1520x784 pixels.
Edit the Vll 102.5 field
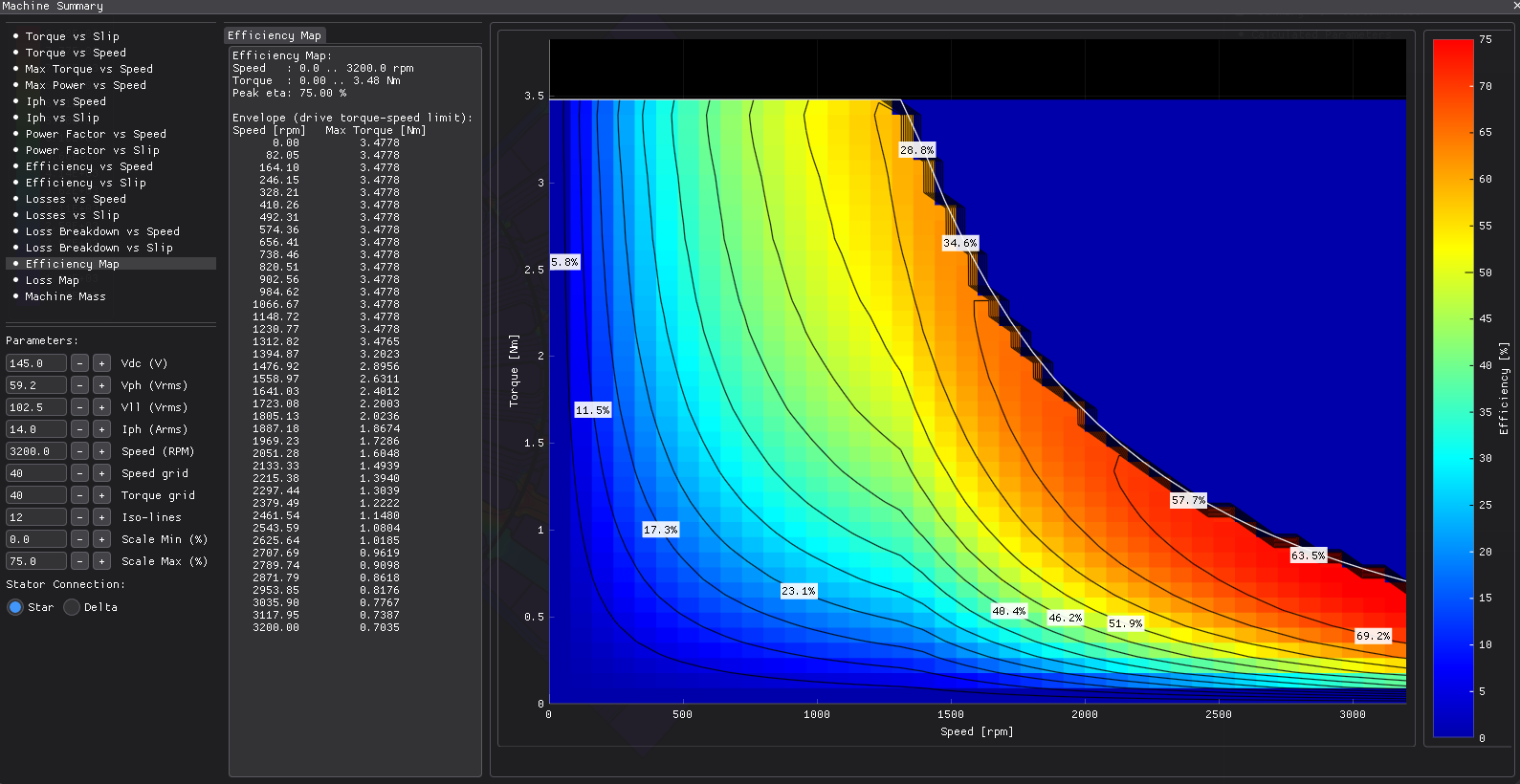click(36, 407)
